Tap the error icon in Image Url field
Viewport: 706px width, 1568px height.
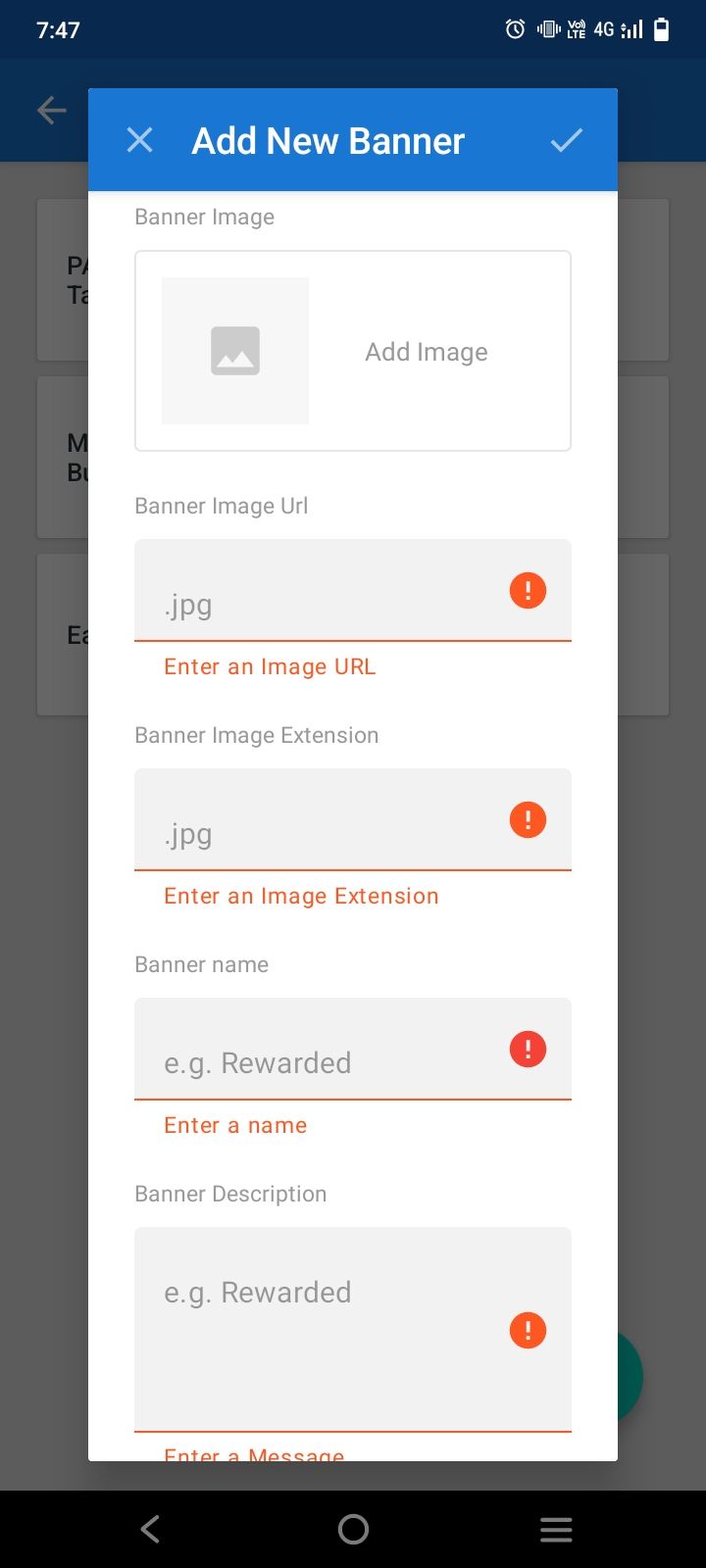point(528,591)
